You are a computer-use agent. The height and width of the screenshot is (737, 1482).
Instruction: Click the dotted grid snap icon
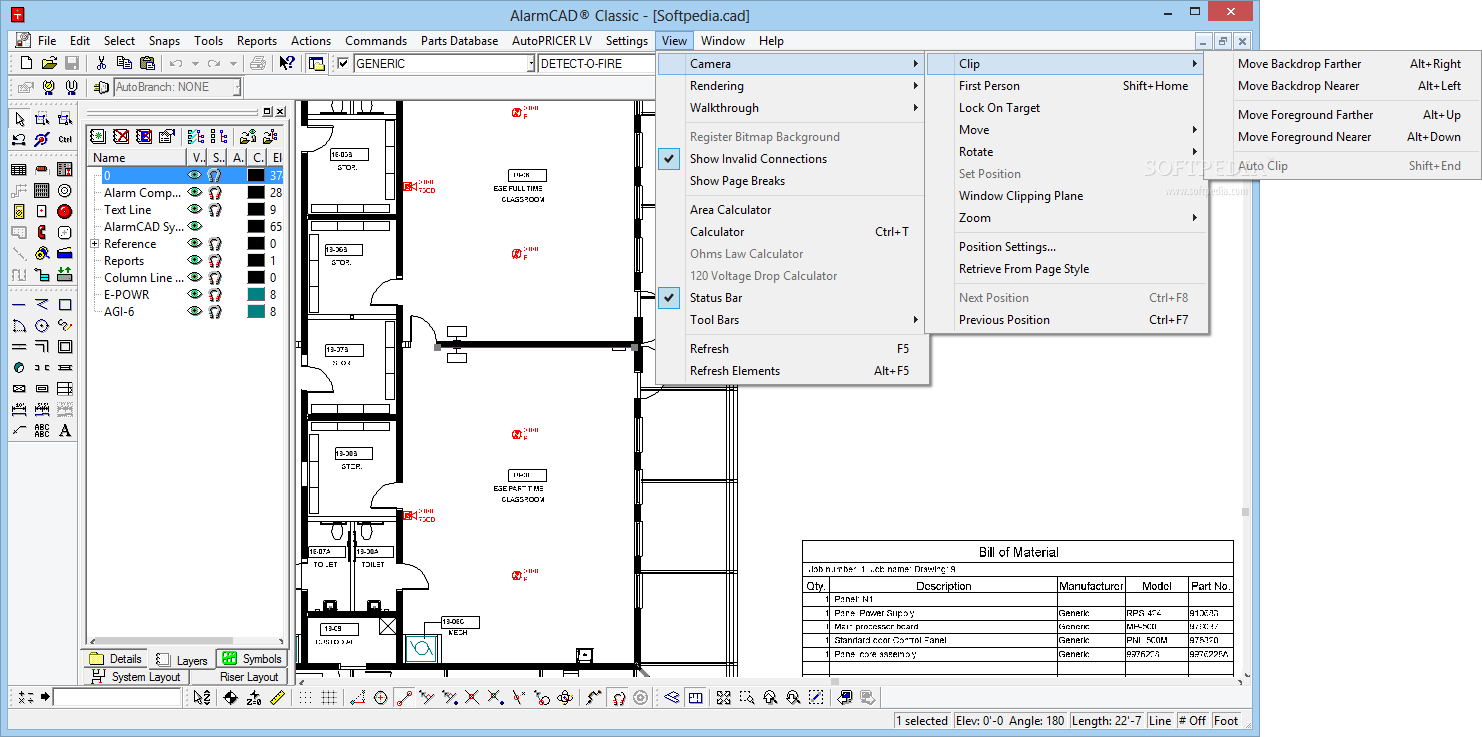point(306,697)
